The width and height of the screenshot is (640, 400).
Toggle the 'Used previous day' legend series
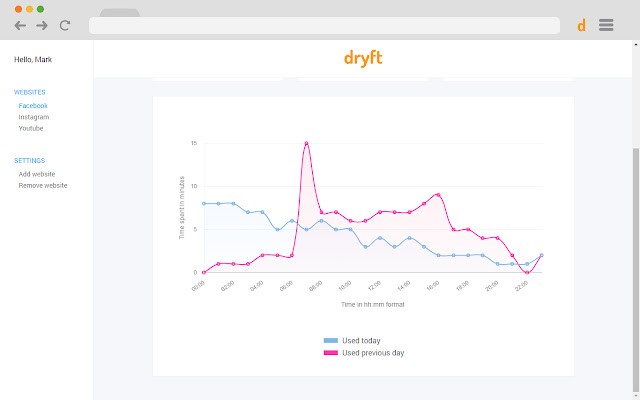(x=372, y=353)
